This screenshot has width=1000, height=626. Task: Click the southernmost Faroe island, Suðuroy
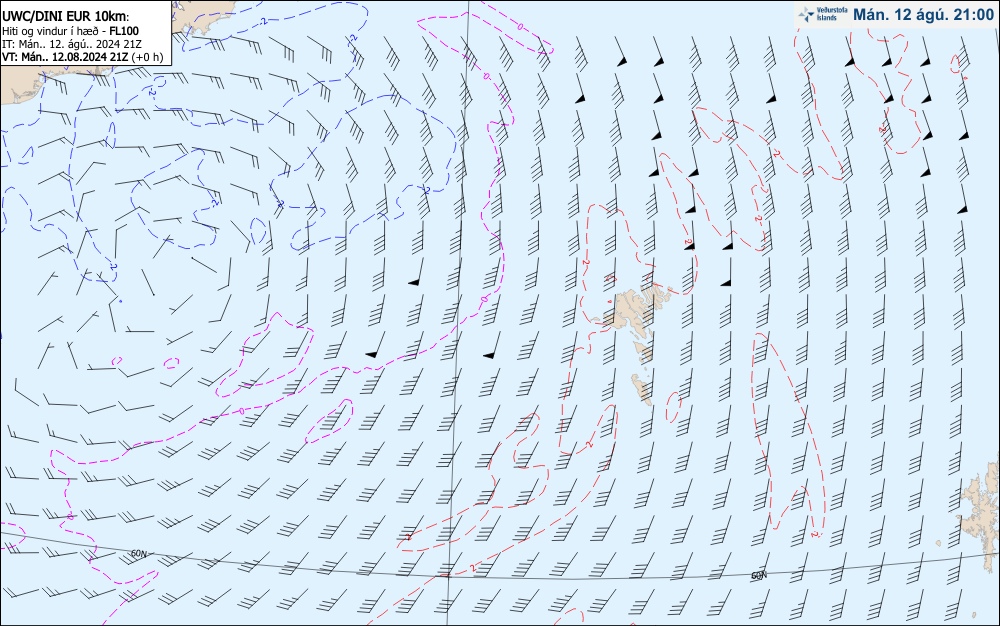(x=642, y=388)
